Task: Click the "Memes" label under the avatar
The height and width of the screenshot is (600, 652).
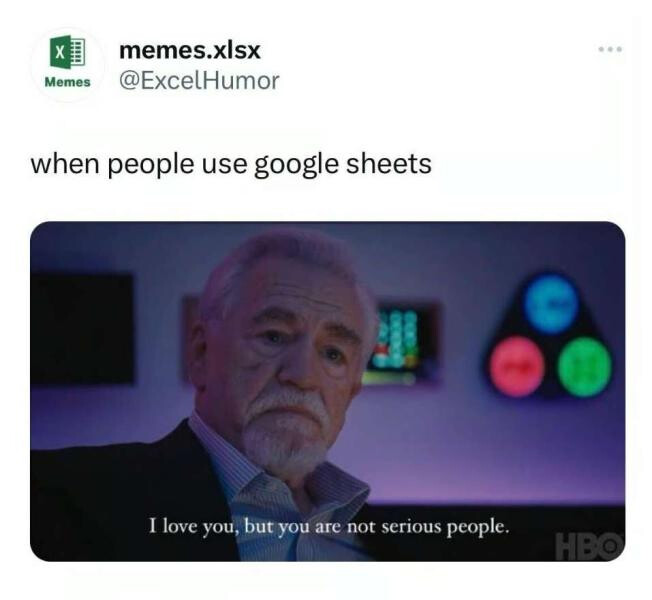Action: tap(67, 82)
